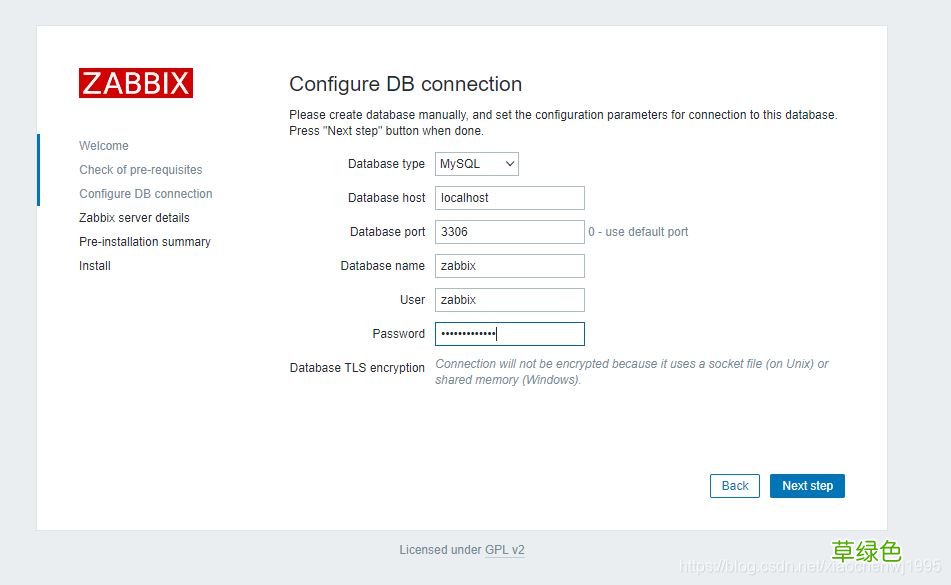This screenshot has height=585, width=951.
Task: Open the Database type dropdown
Action: click(x=477, y=164)
